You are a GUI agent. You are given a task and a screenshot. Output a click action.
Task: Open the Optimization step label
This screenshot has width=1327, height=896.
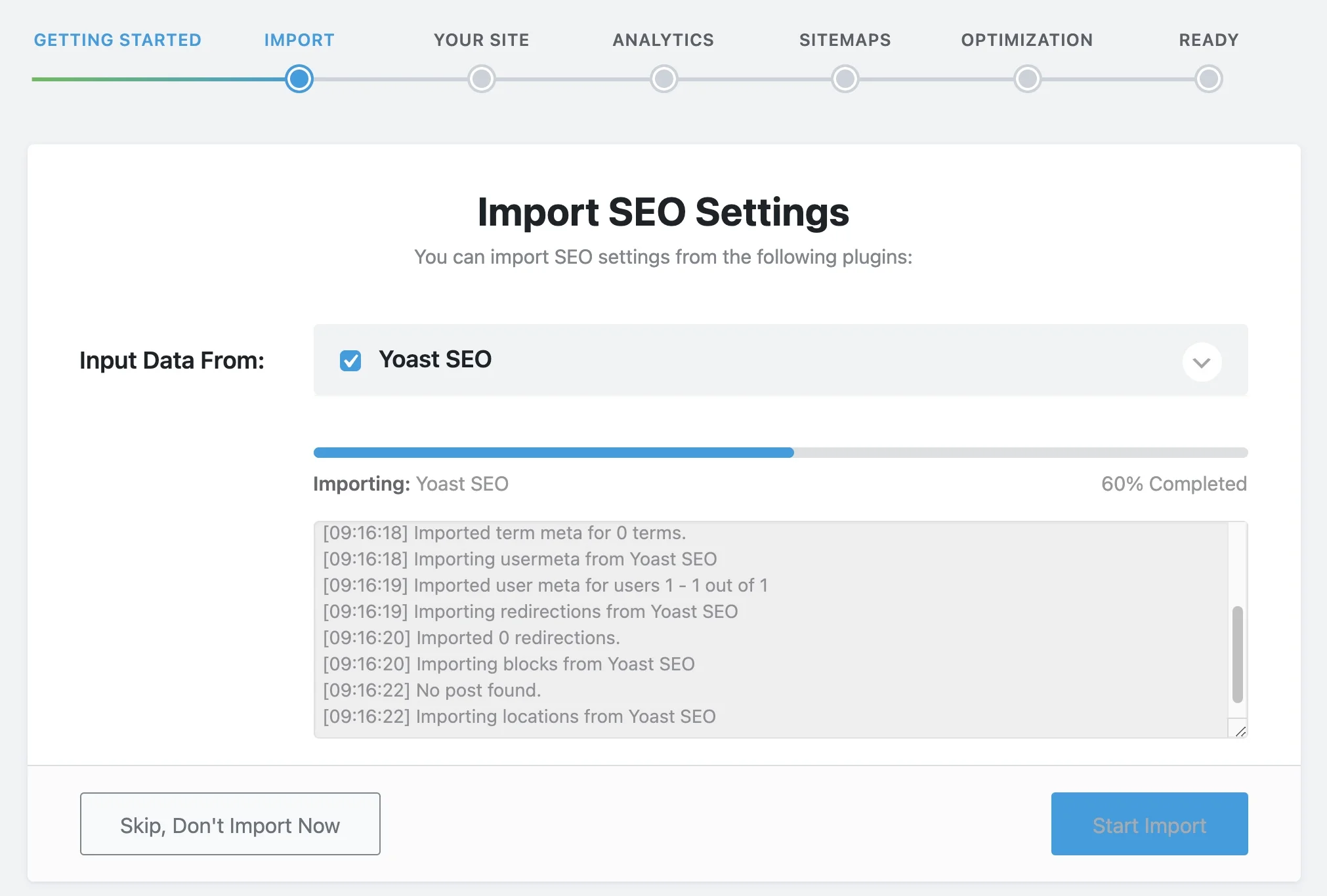(1027, 40)
